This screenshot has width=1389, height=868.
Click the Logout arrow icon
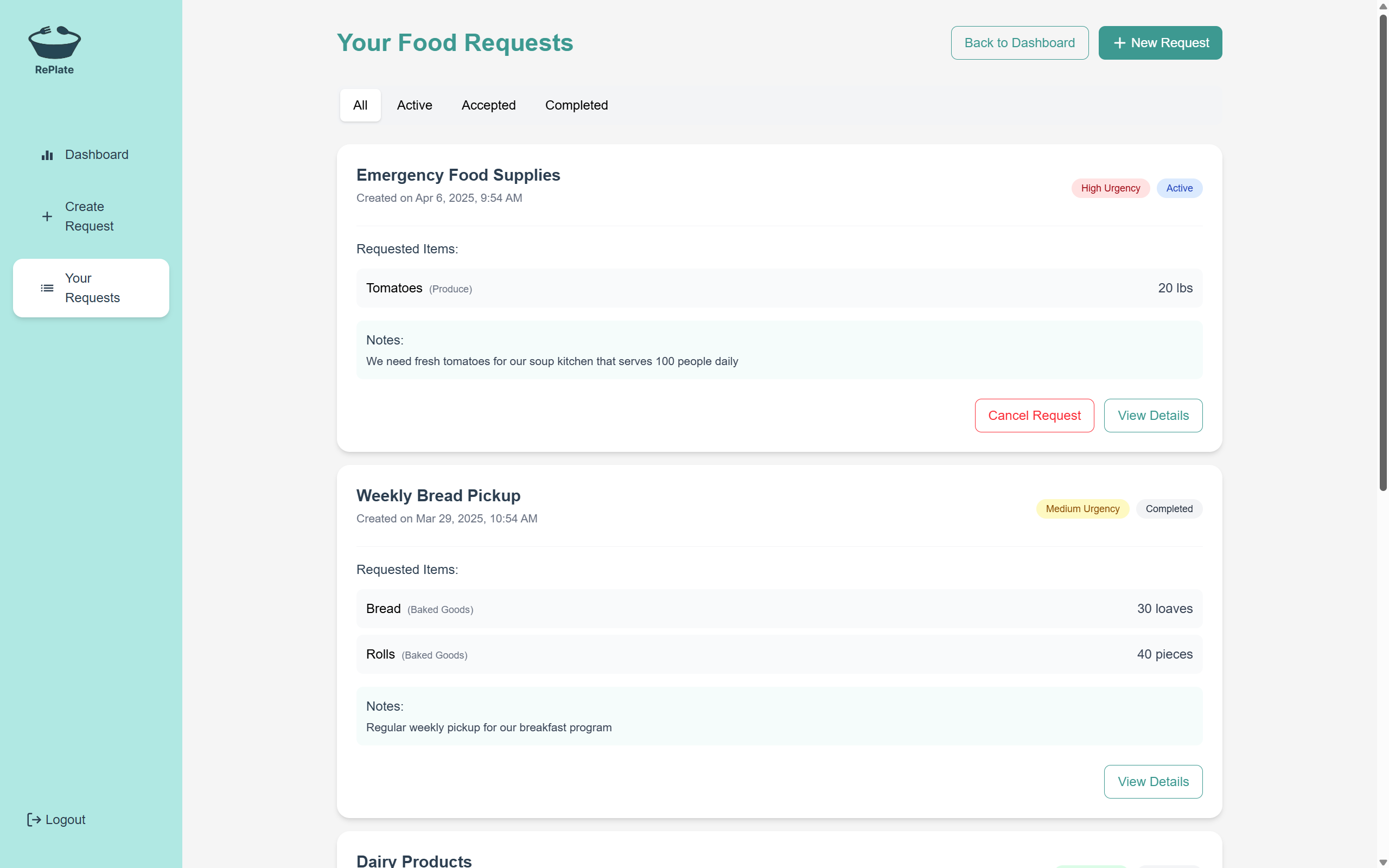(34, 820)
